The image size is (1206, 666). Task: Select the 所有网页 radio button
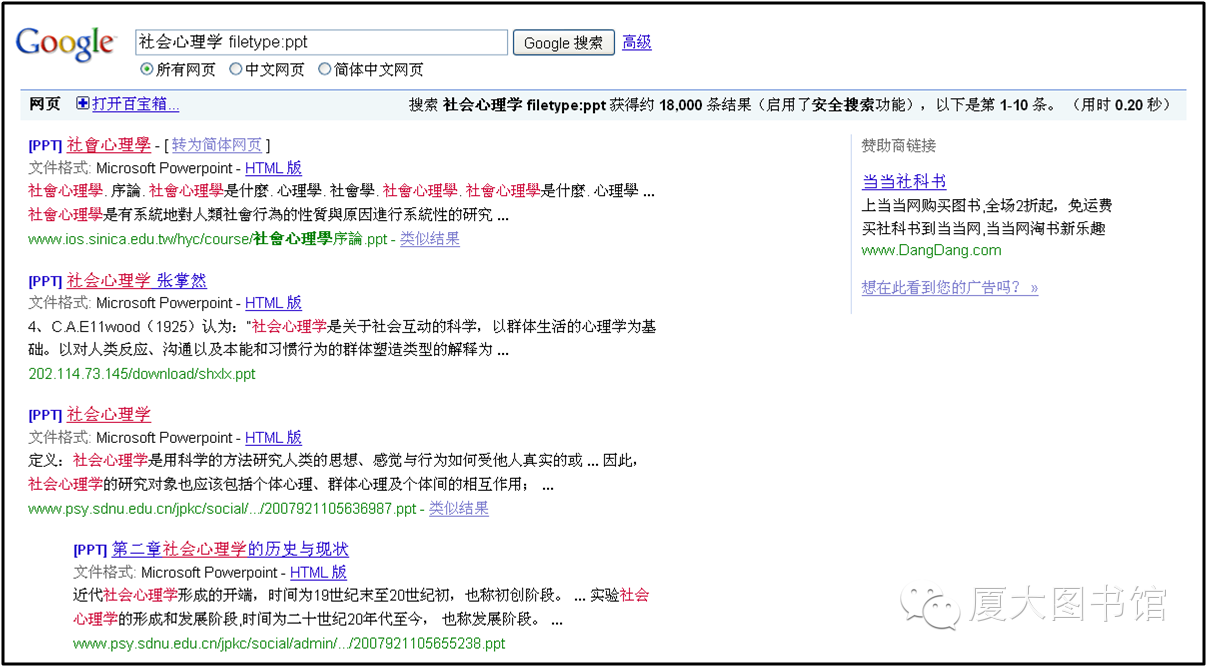click(x=147, y=70)
